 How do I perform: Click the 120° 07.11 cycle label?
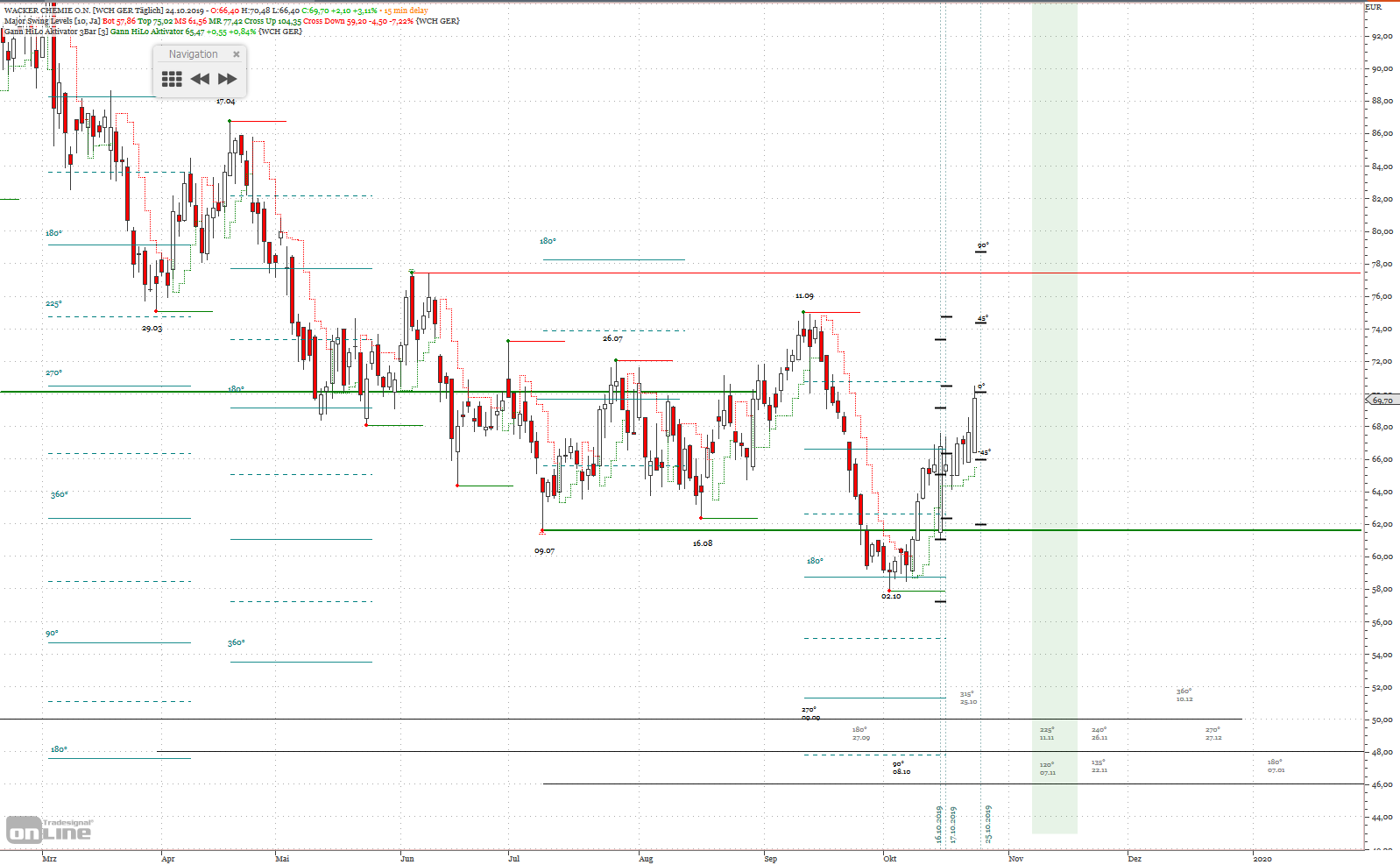pyautogui.click(x=1047, y=769)
